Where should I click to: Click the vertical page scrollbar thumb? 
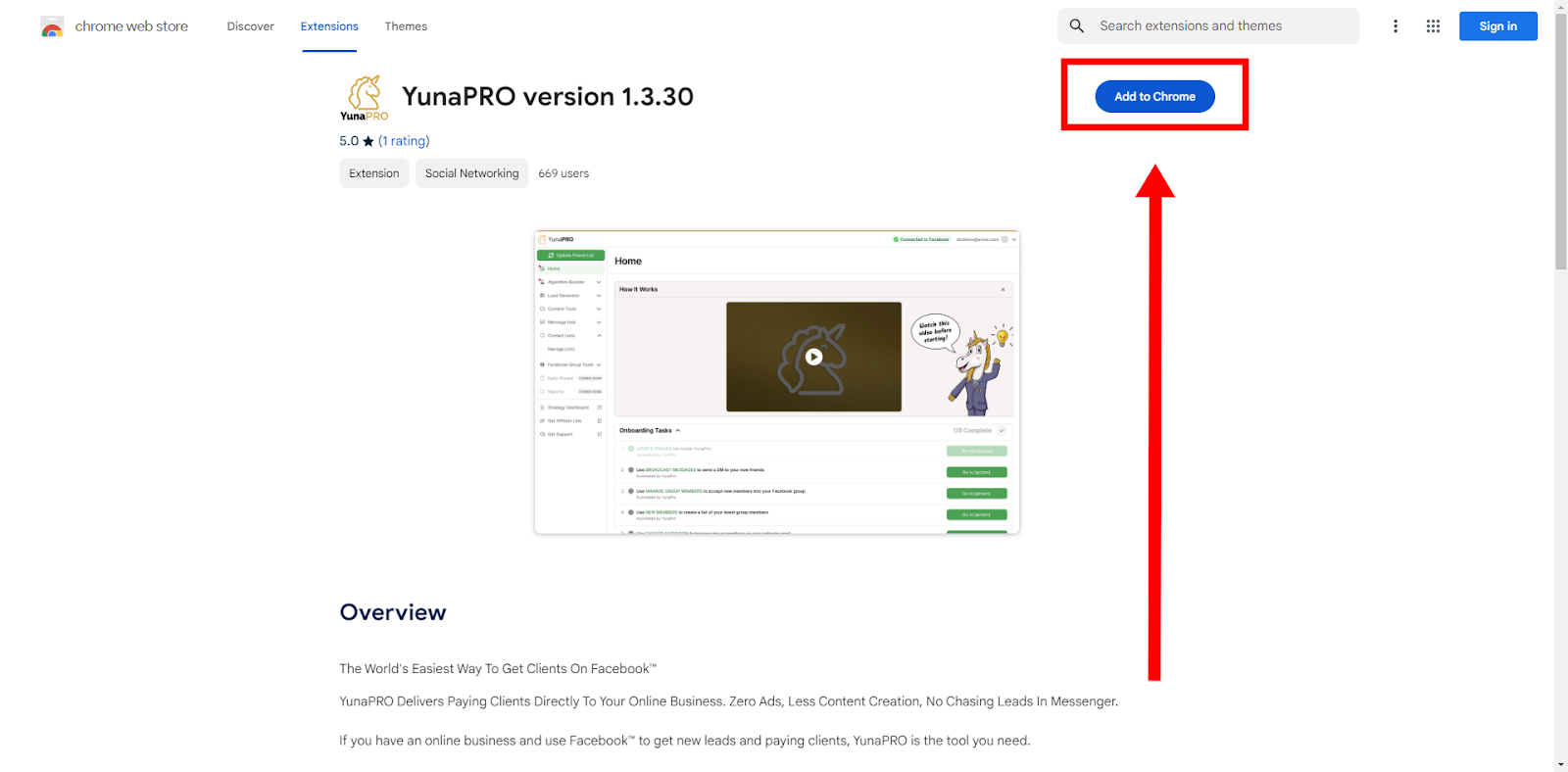(x=1560, y=142)
